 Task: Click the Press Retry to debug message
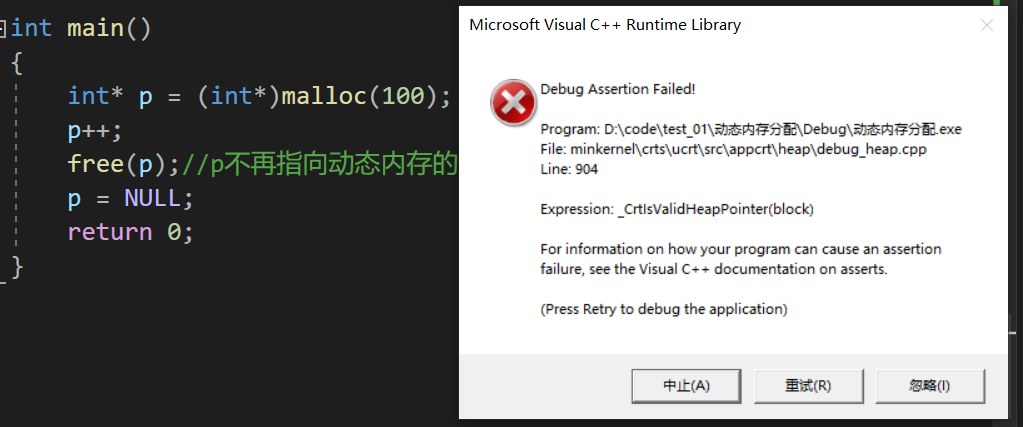point(664,309)
